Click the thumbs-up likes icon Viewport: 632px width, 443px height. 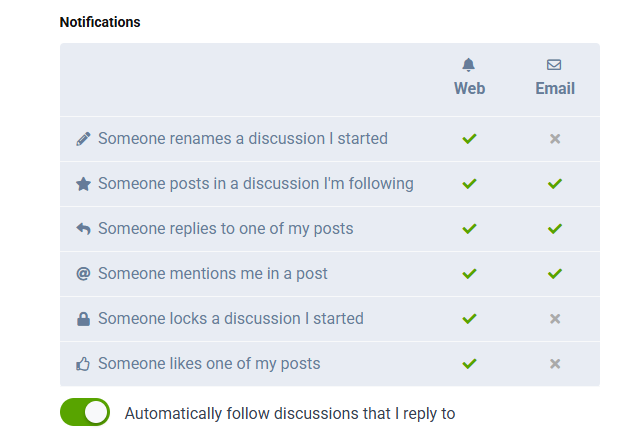(x=83, y=364)
